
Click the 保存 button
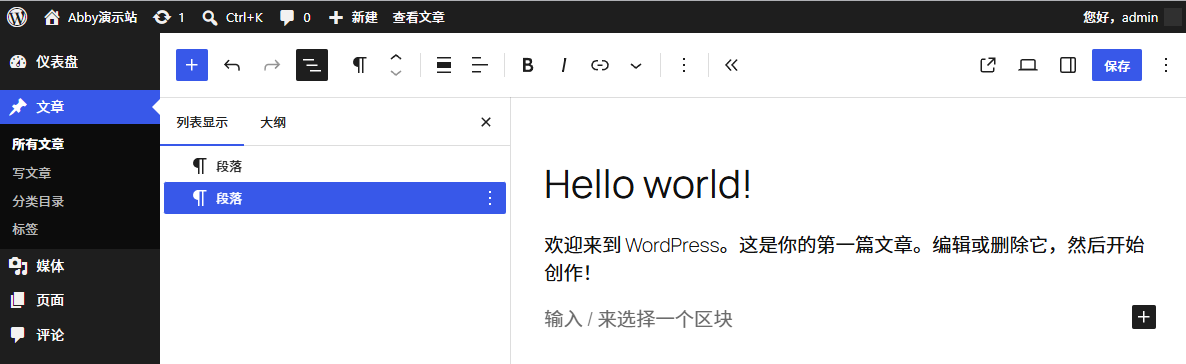click(x=1116, y=65)
